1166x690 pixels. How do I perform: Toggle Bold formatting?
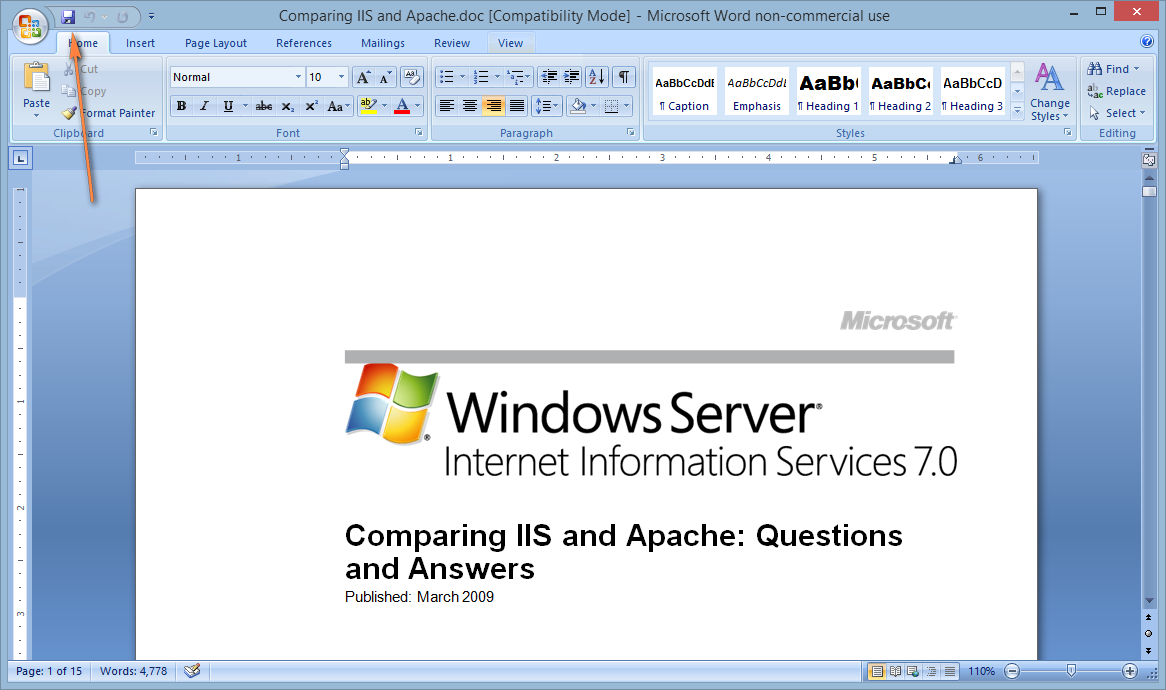click(x=181, y=106)
